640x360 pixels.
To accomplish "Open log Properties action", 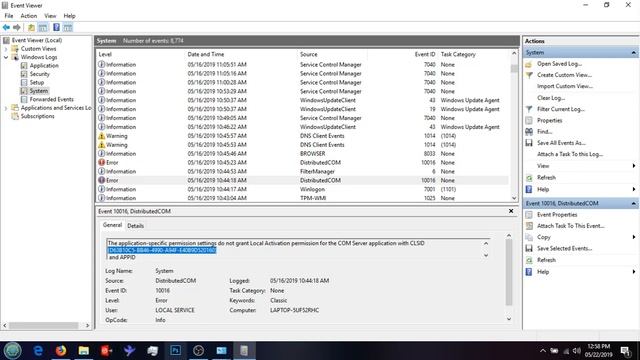I will (549, 120).
